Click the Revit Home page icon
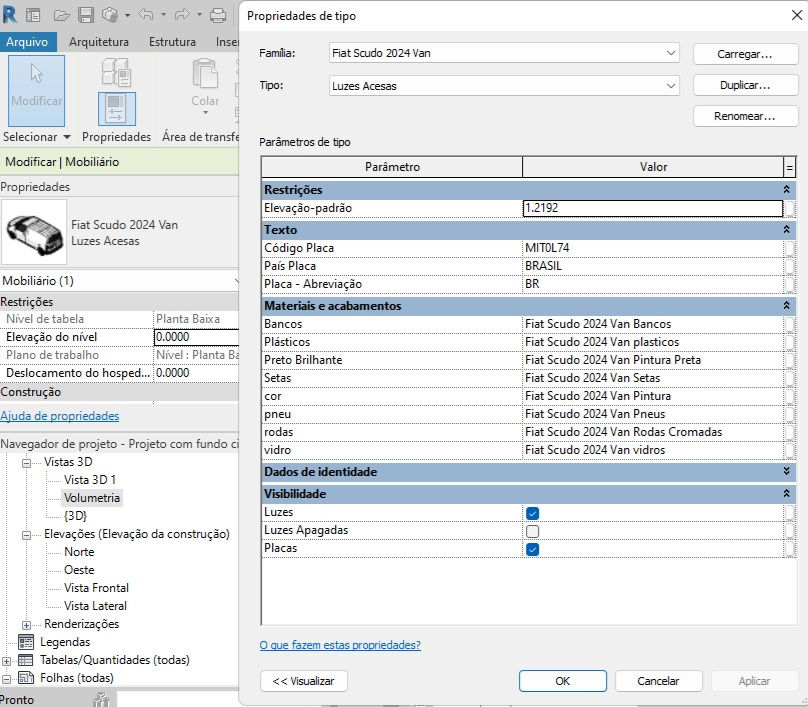 tap(33, 15)
